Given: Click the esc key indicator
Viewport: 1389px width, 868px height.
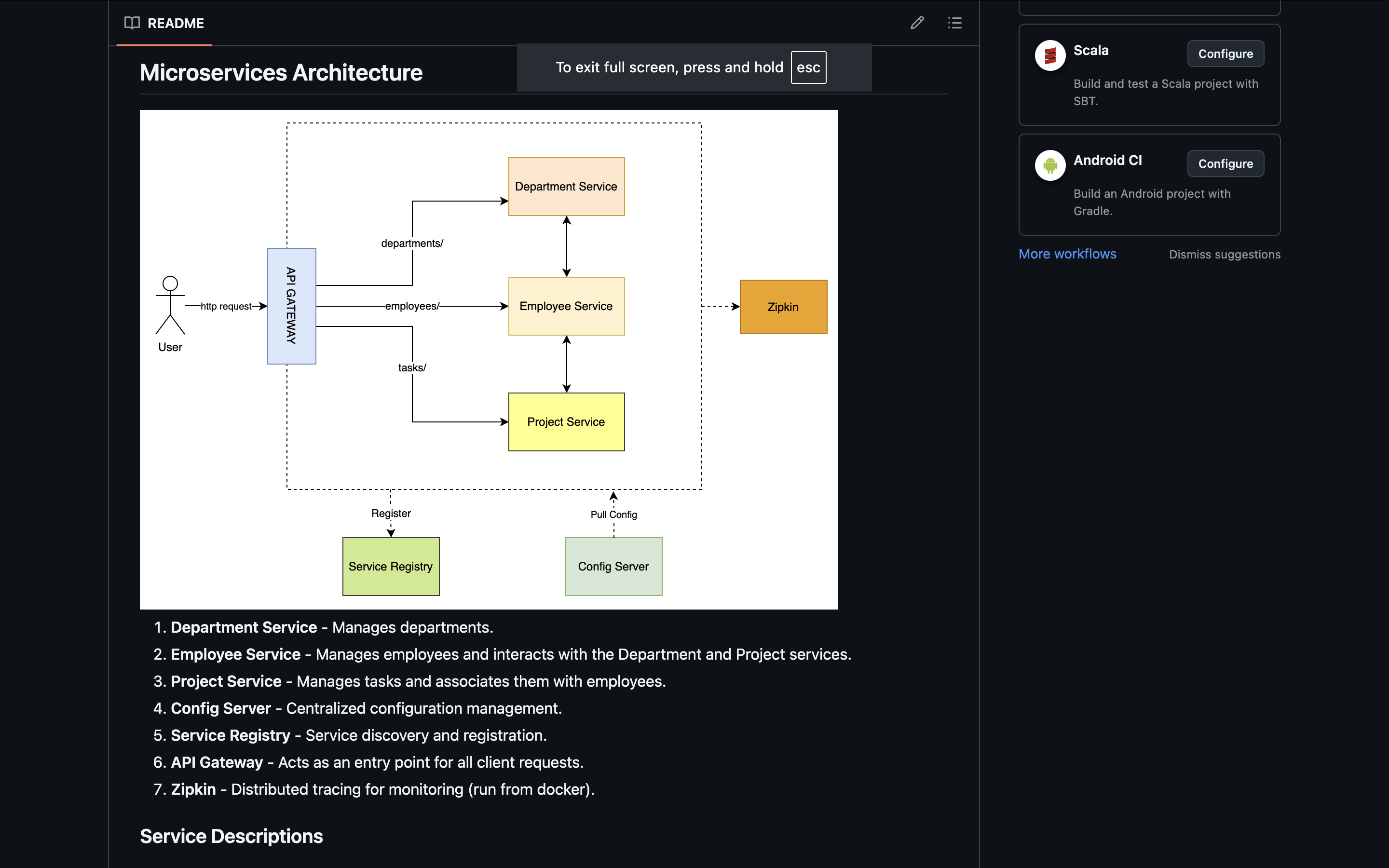Looking at the screenshot, I should pyautogui.click(x=808, y=67).
